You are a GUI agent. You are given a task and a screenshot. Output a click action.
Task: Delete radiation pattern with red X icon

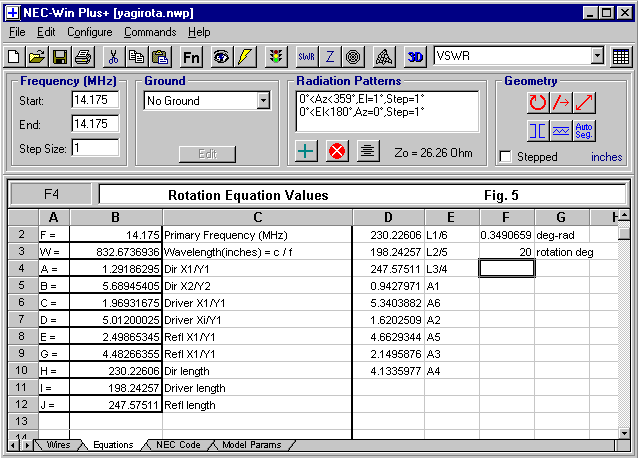[x=337, y=151]
